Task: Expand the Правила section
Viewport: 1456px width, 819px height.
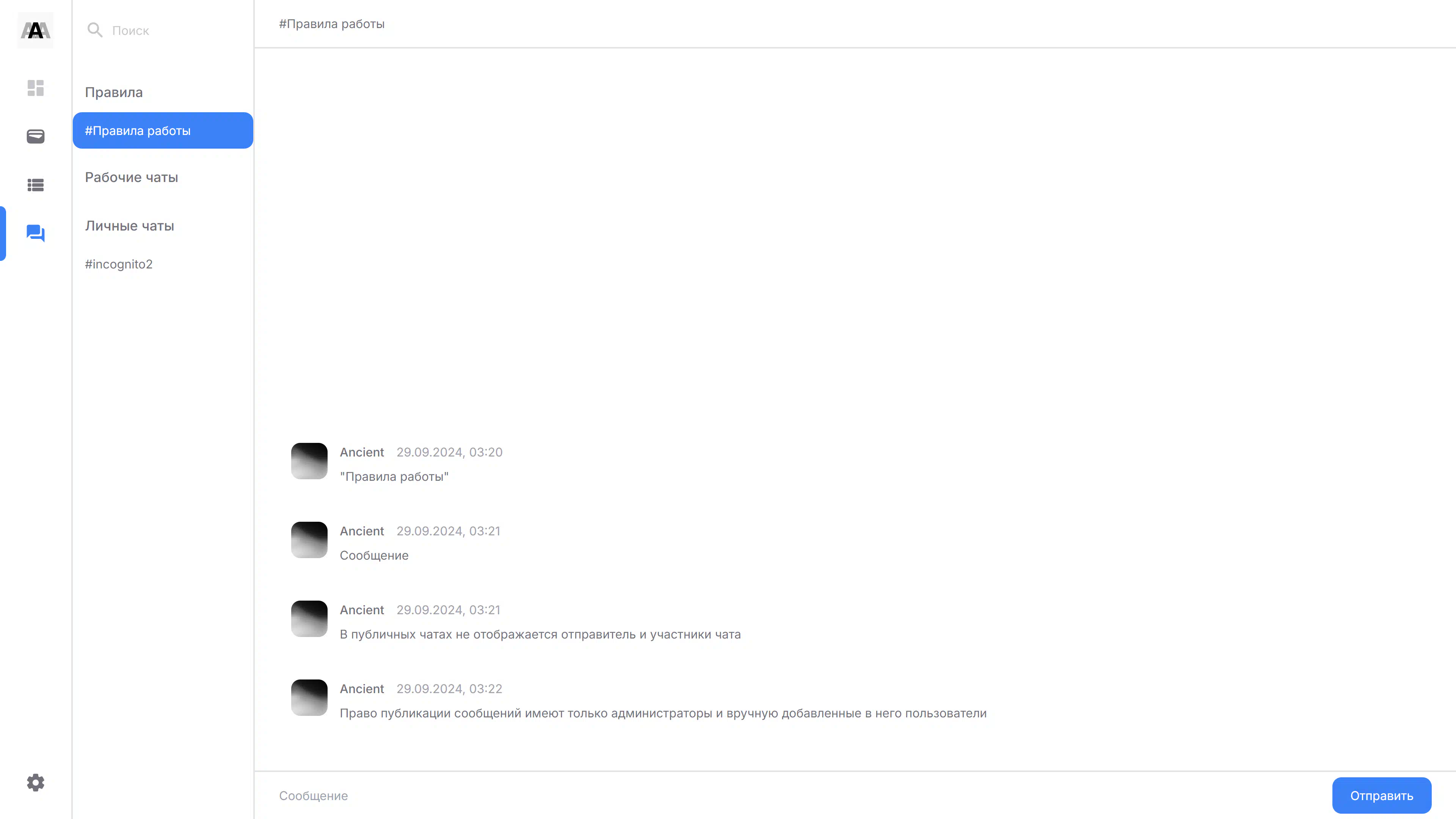Action: click(x=114, y=92)
